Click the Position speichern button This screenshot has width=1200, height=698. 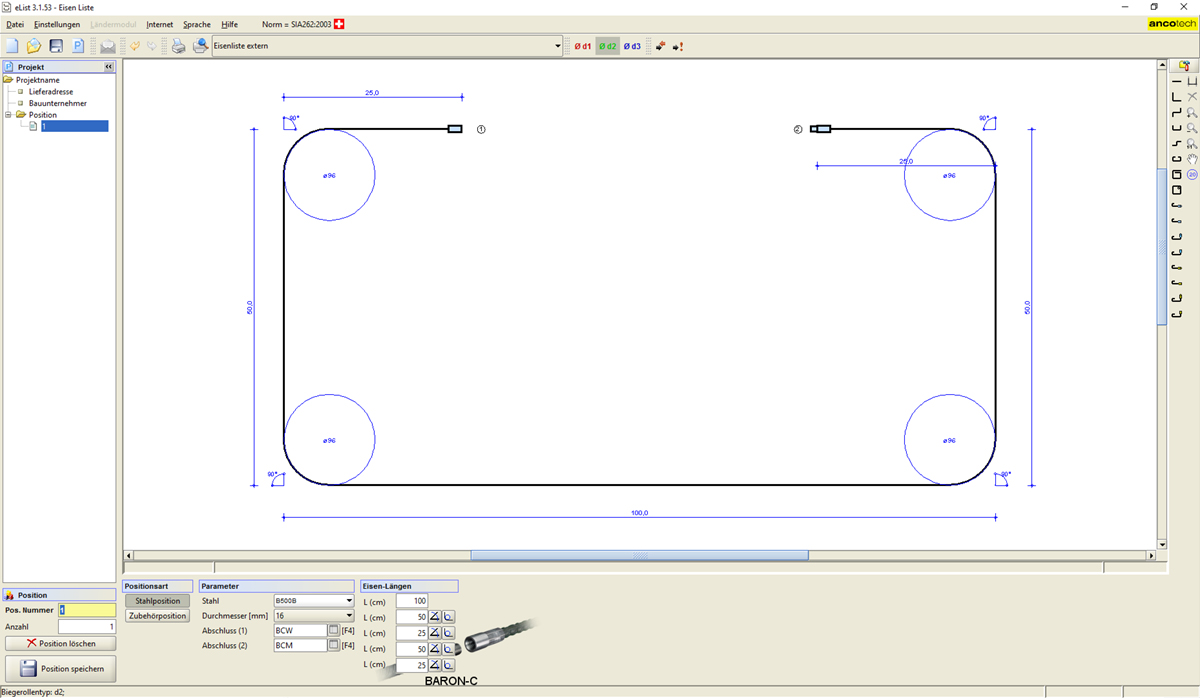61,669
